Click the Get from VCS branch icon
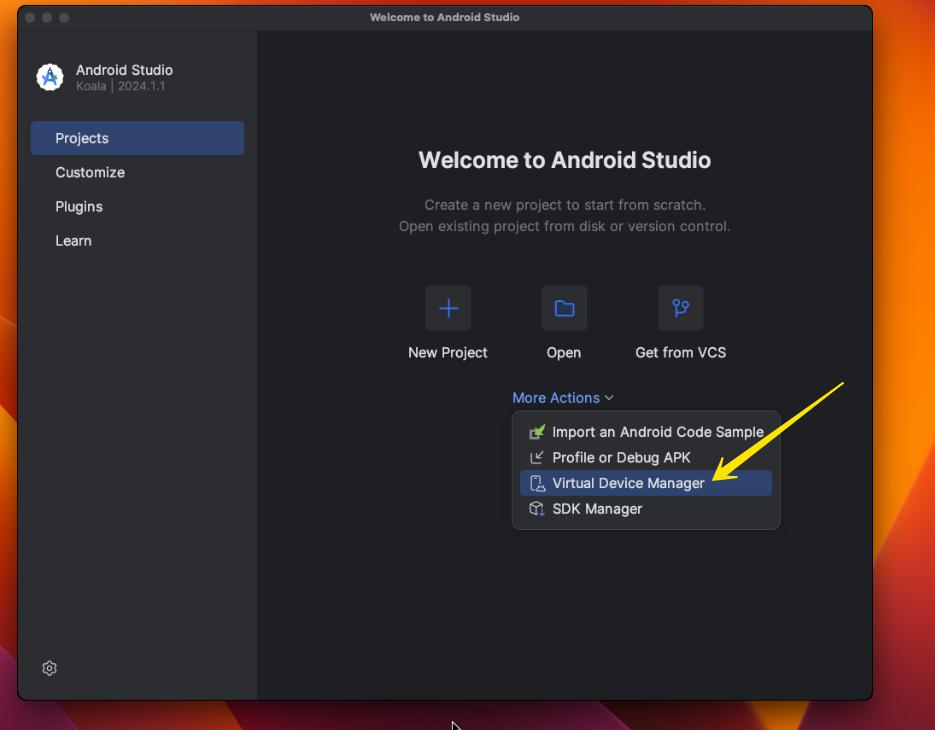 (680, 308)
